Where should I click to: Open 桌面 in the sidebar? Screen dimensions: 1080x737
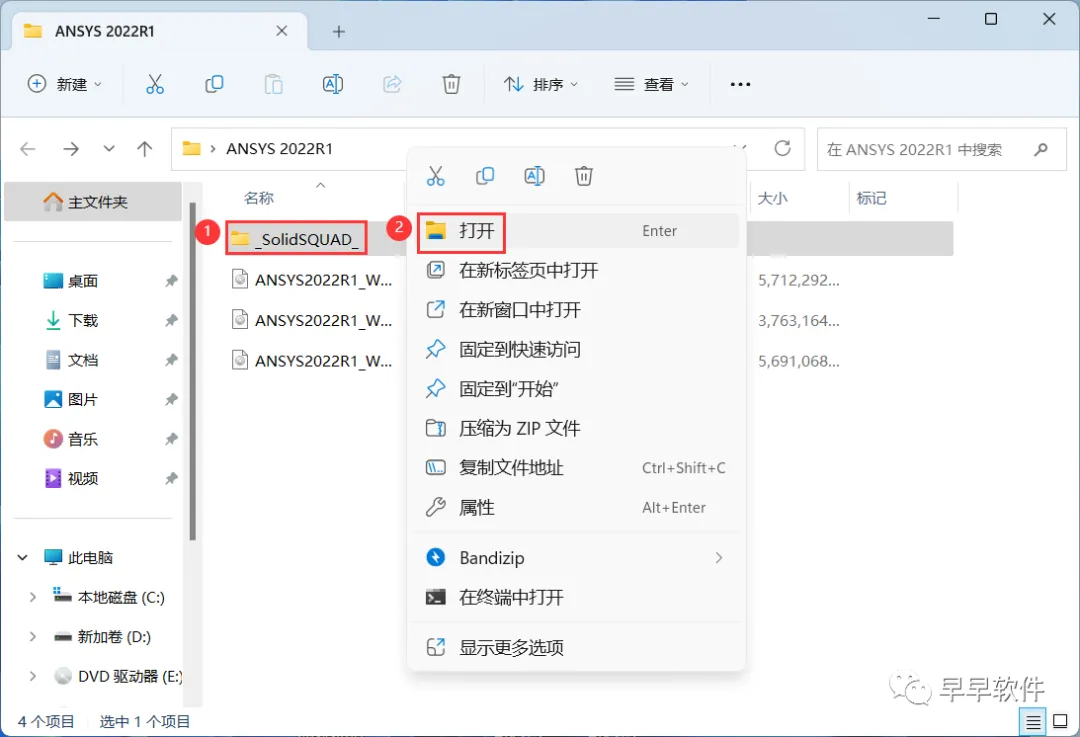[x=82, y=281]
